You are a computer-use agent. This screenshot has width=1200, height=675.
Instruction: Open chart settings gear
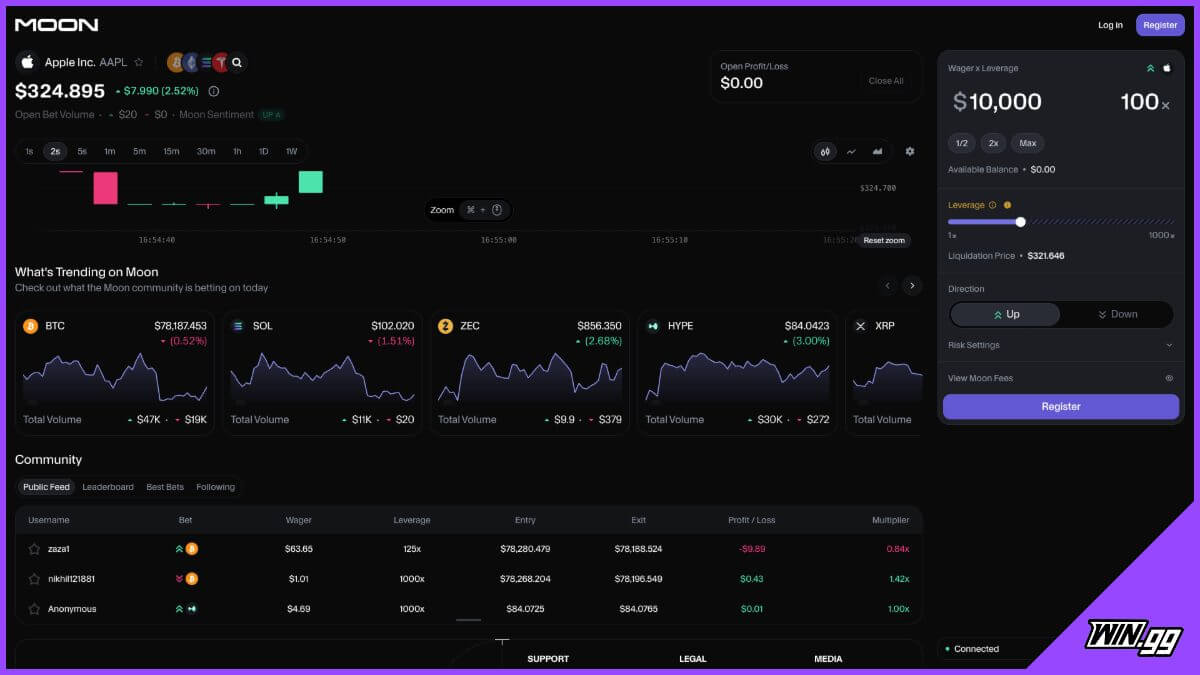point(910,151)
